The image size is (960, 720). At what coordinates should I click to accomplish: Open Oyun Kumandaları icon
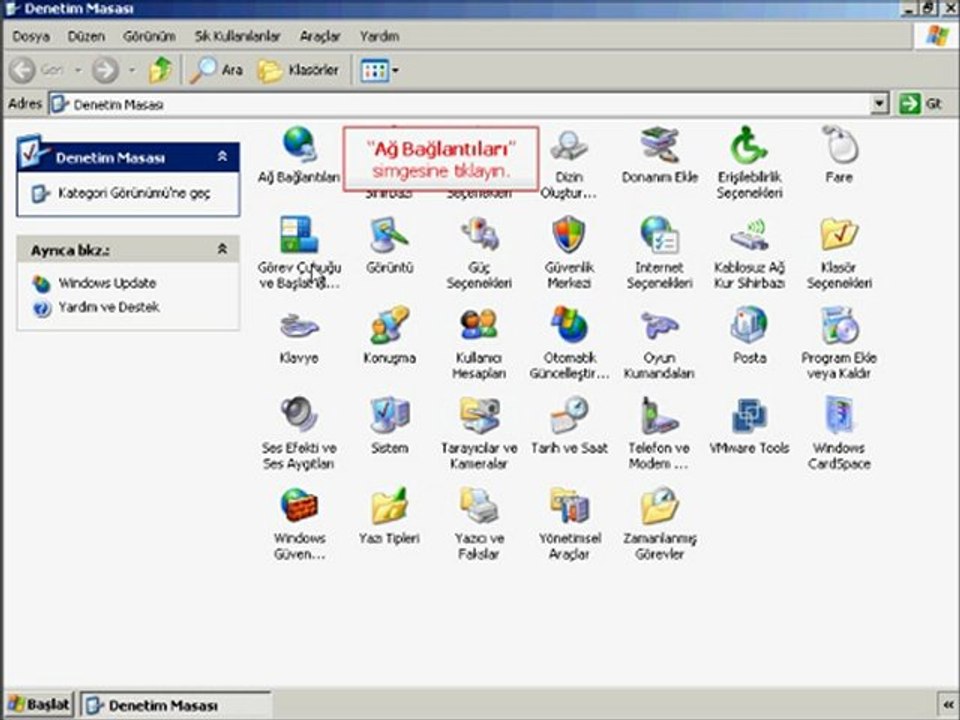point(659,326)
